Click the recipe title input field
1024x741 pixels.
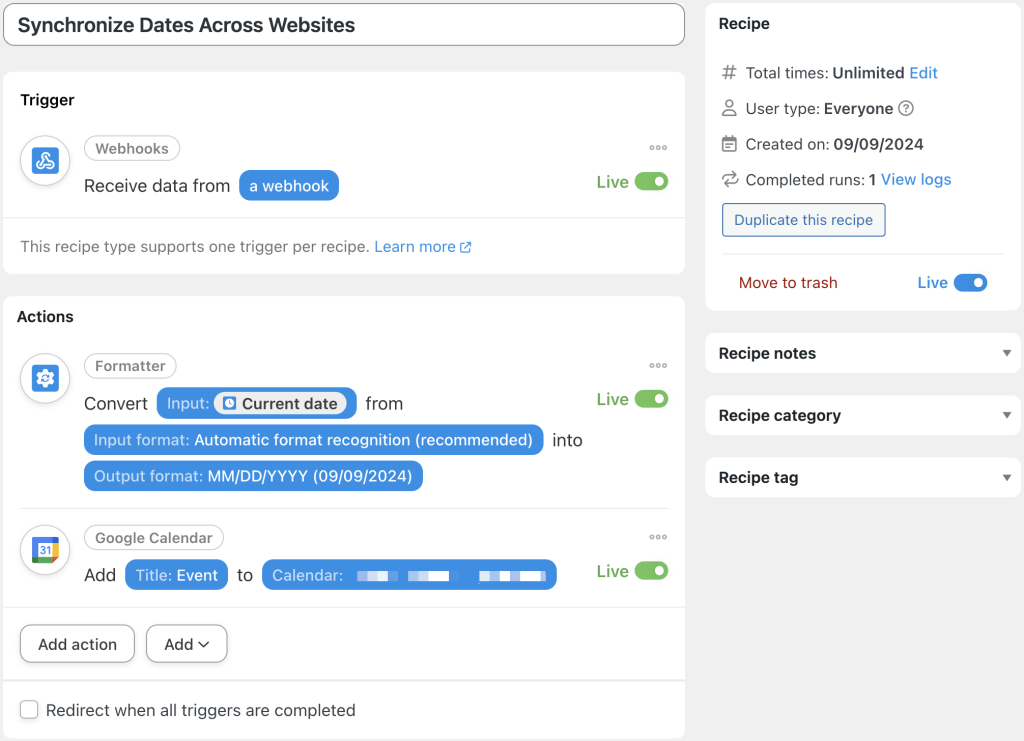click(x=343, y=24)
